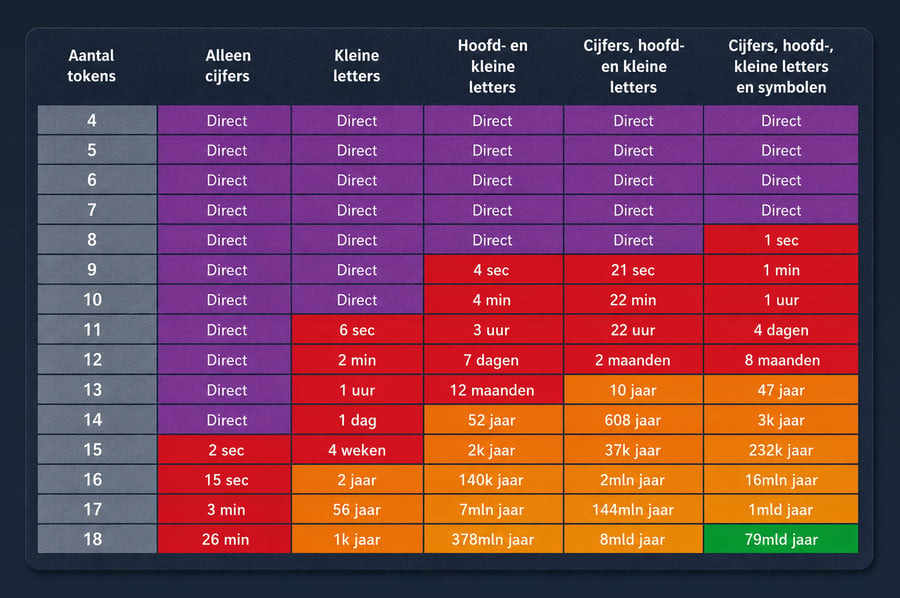Select the Hoofd- en kleine letters header

point(492,66)
